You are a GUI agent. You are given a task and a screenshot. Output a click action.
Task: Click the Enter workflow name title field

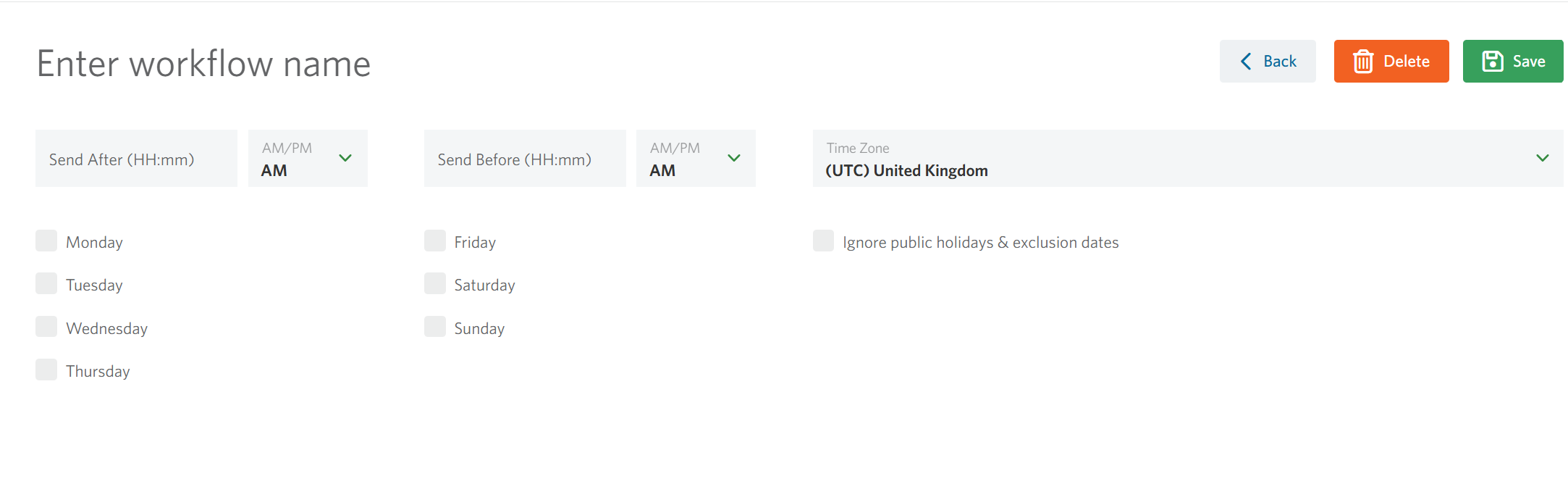coord(203,64)
